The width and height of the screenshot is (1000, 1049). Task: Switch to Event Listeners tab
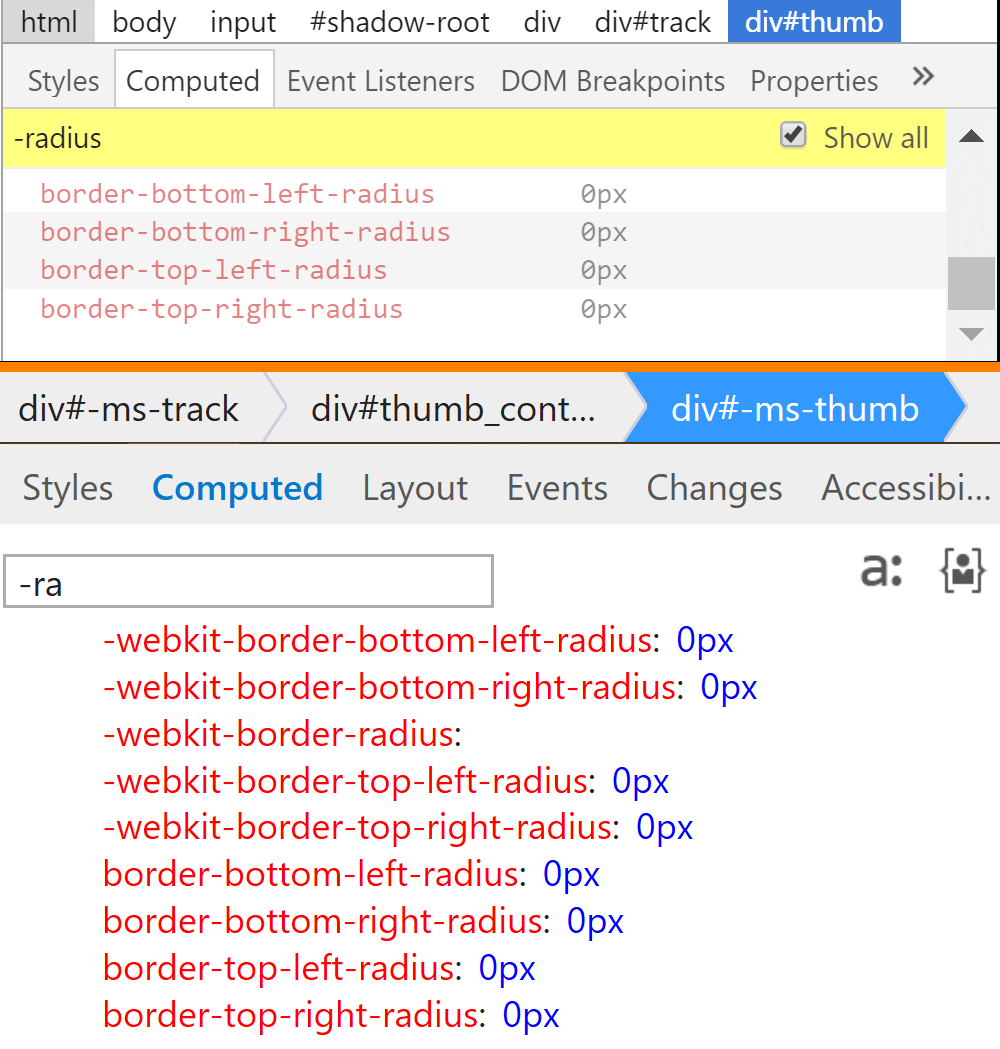pos(380,81)
